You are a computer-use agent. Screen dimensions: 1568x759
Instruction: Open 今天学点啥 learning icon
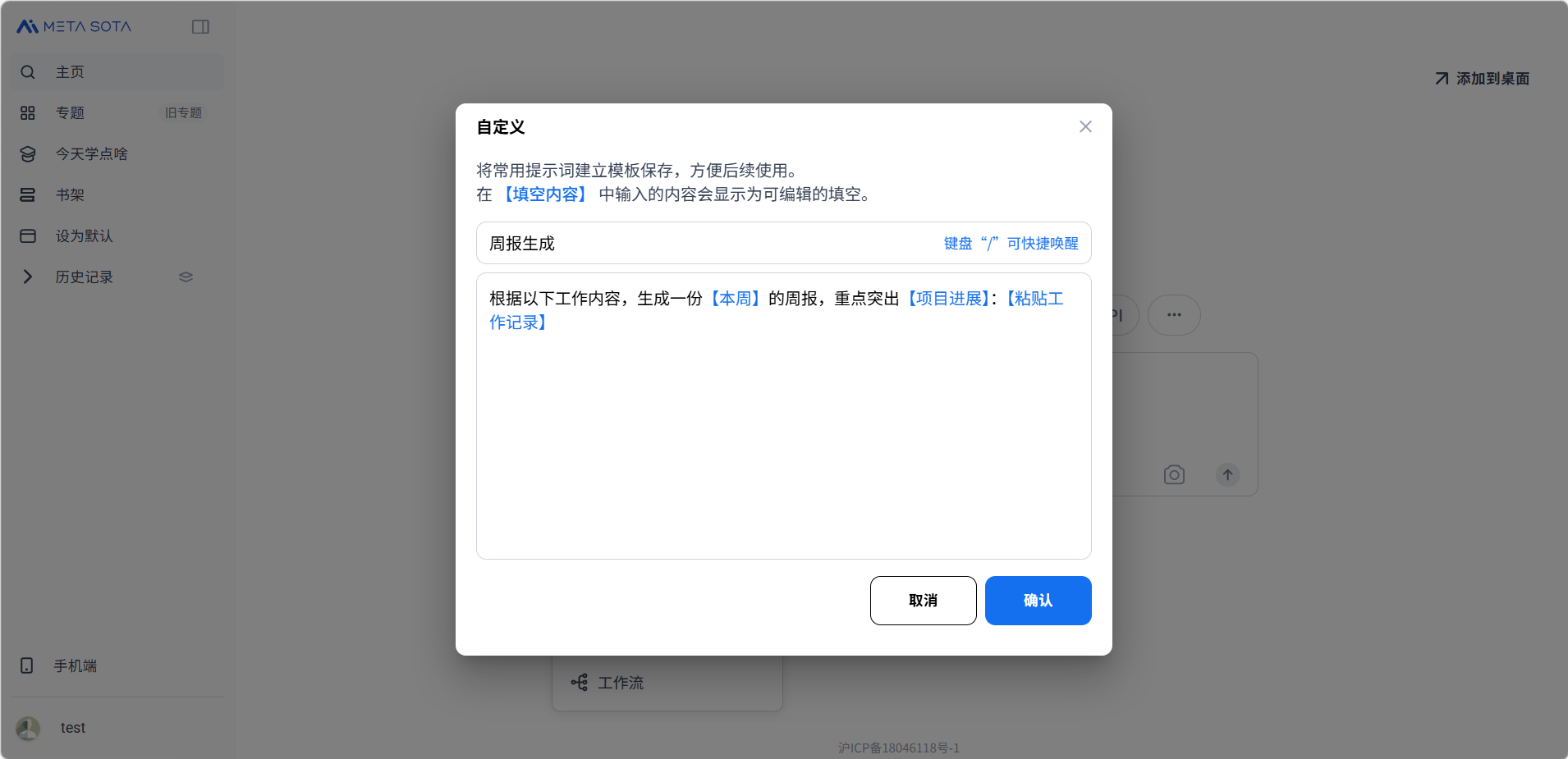[28, 154]
